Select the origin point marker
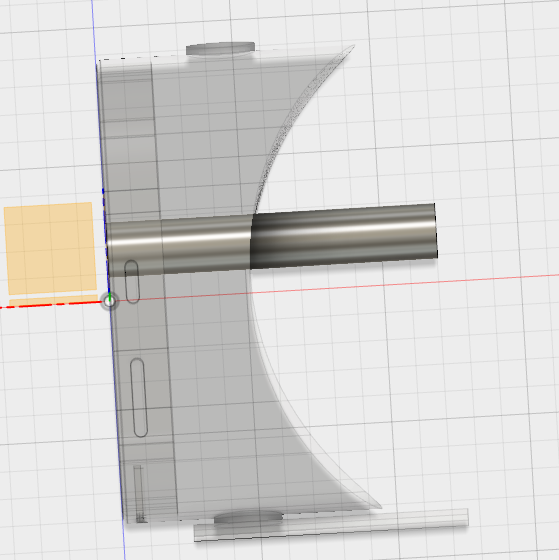Viewport: 559px width, 560px height. [110, 301]
